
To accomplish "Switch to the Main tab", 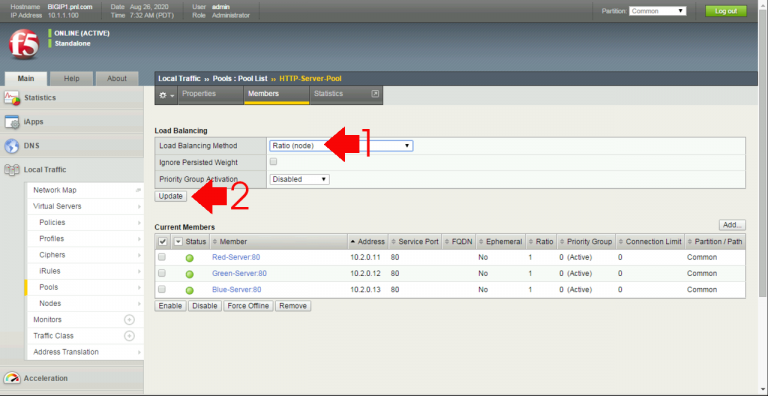I will coord(26,78).
